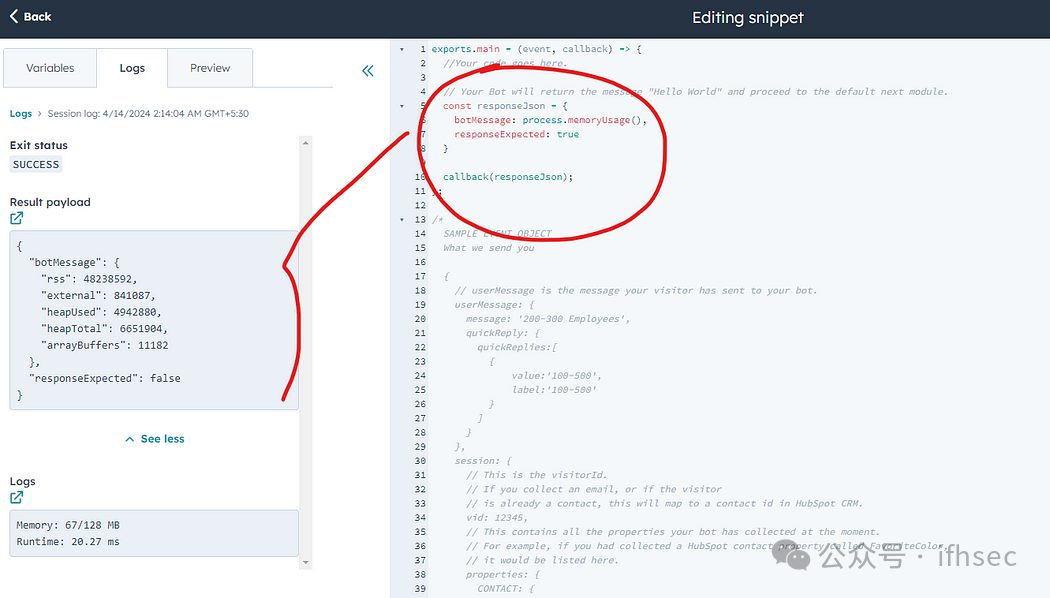
Task: Click the session log timestamp breadcrumb
Action: click(x=148, y=114)
